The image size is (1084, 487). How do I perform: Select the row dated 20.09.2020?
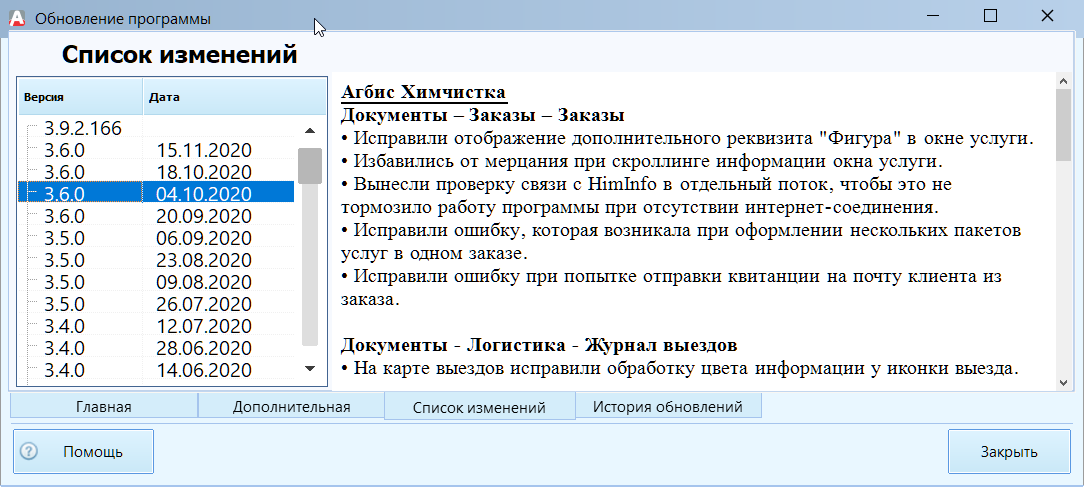point(156,216)
